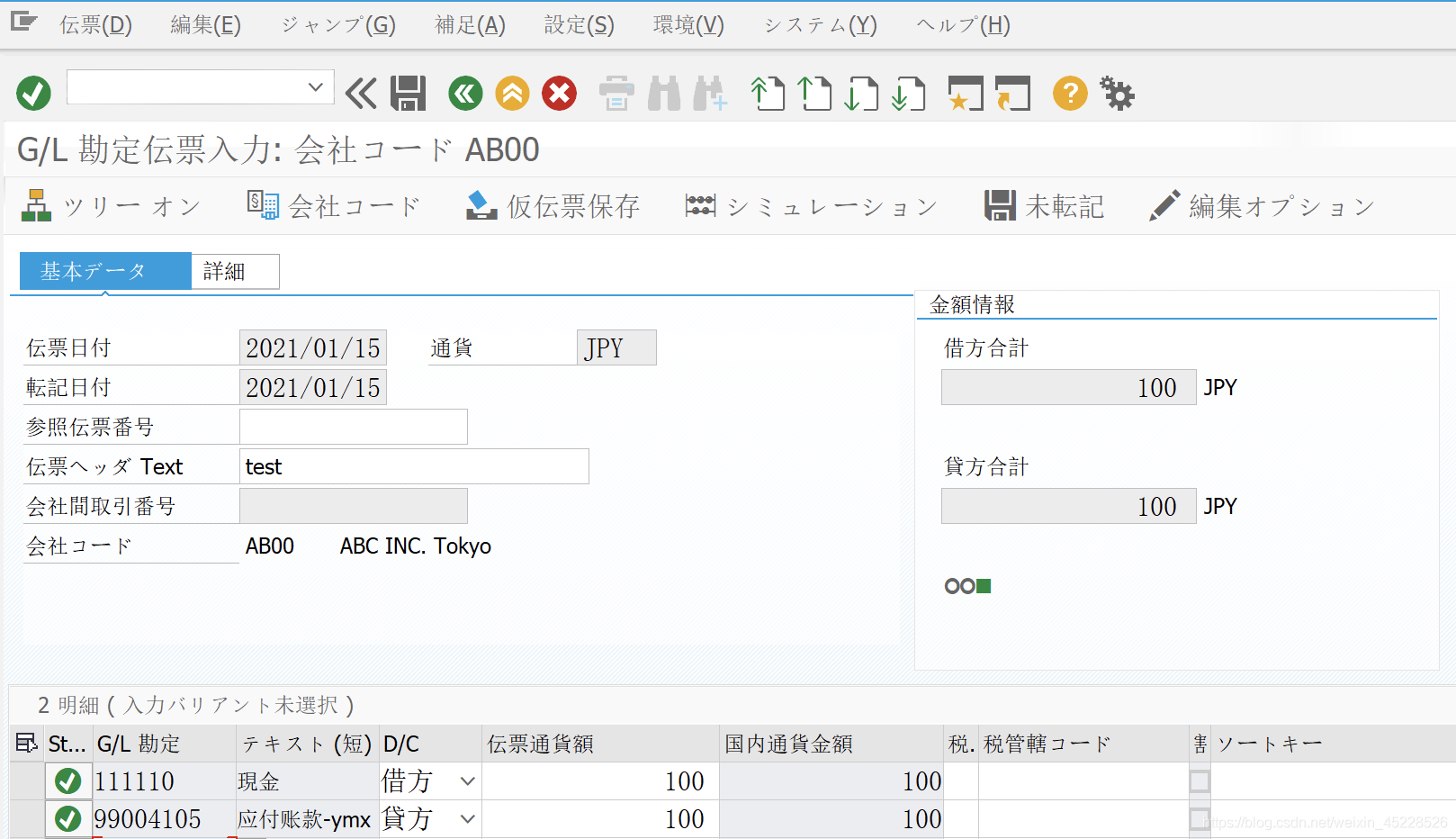This screenshot has height=839, width=1456.
Task: Go to Previous Page icon
Action: [x=814, y=93]
